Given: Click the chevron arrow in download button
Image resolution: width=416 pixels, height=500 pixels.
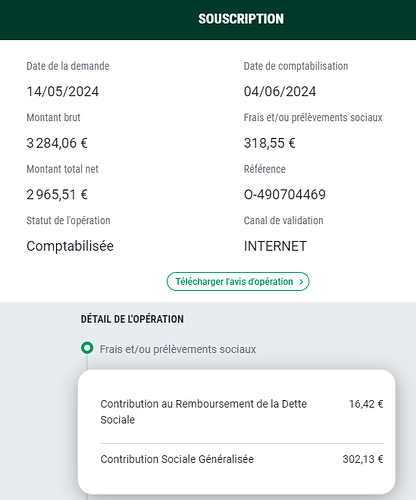Looking at the screenshot, I should 301,282.
